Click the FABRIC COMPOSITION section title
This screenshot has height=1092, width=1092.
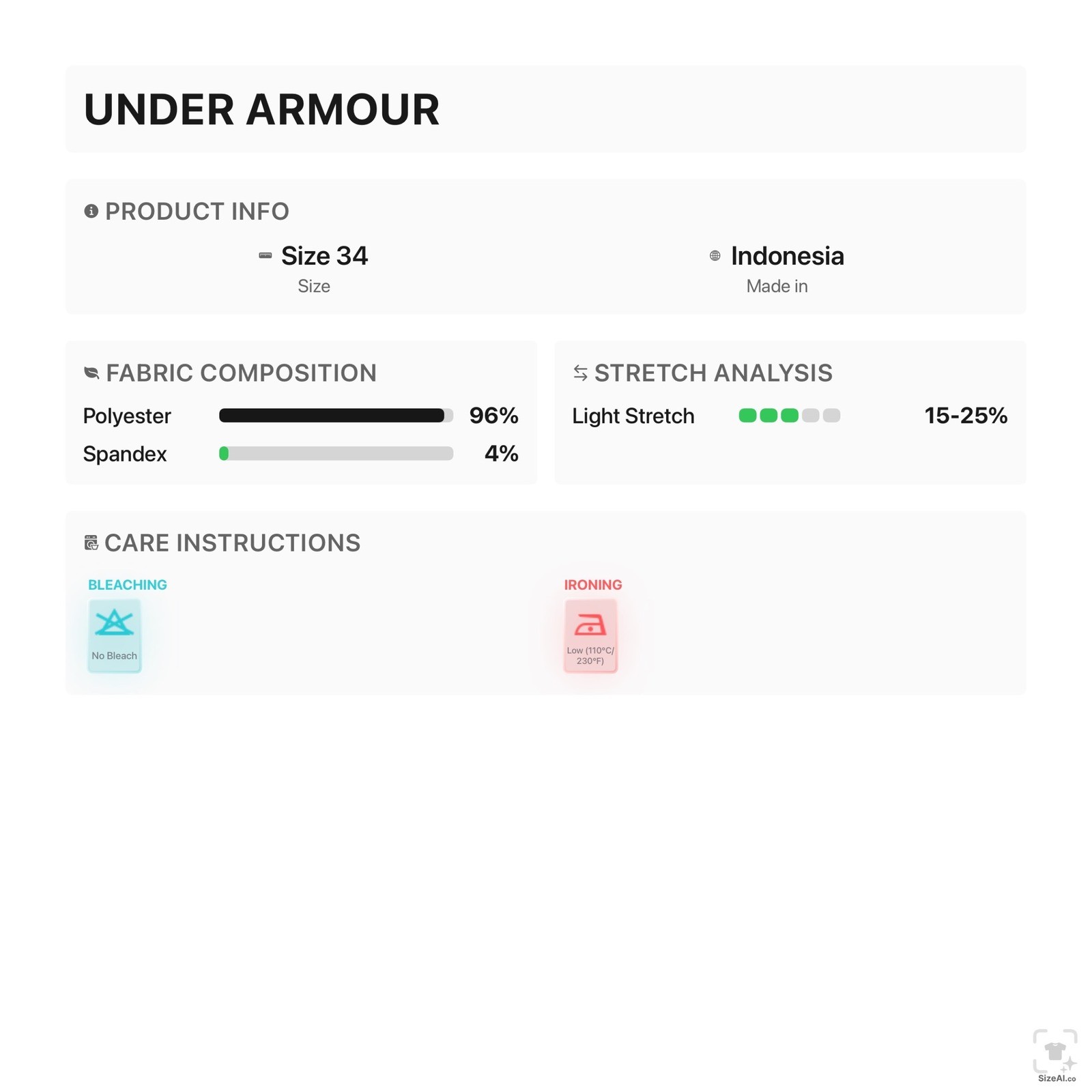(241, 373)
